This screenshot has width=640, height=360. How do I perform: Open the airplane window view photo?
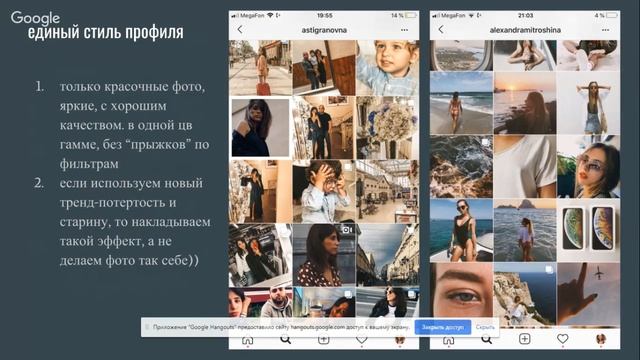pos(461,56)
